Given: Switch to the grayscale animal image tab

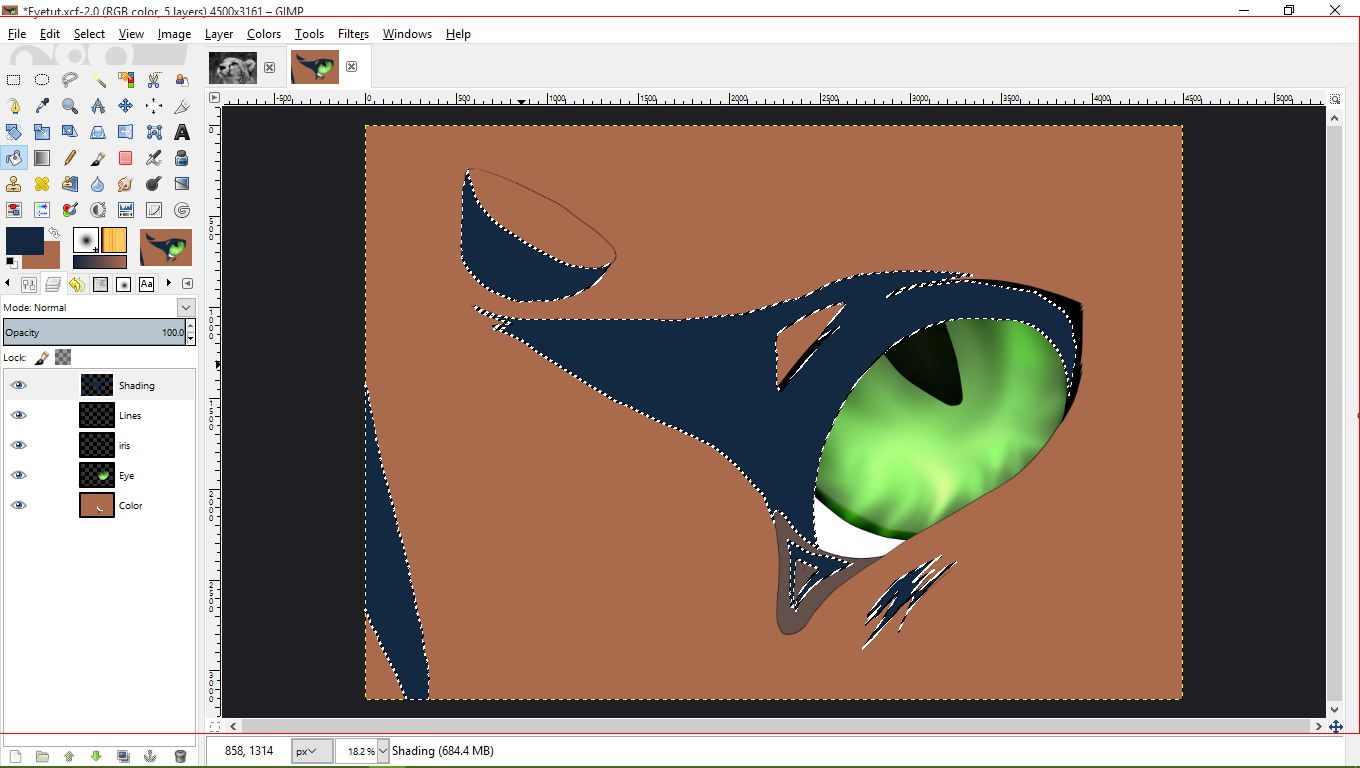Looking at the screenshot, I should coord(233,67).
